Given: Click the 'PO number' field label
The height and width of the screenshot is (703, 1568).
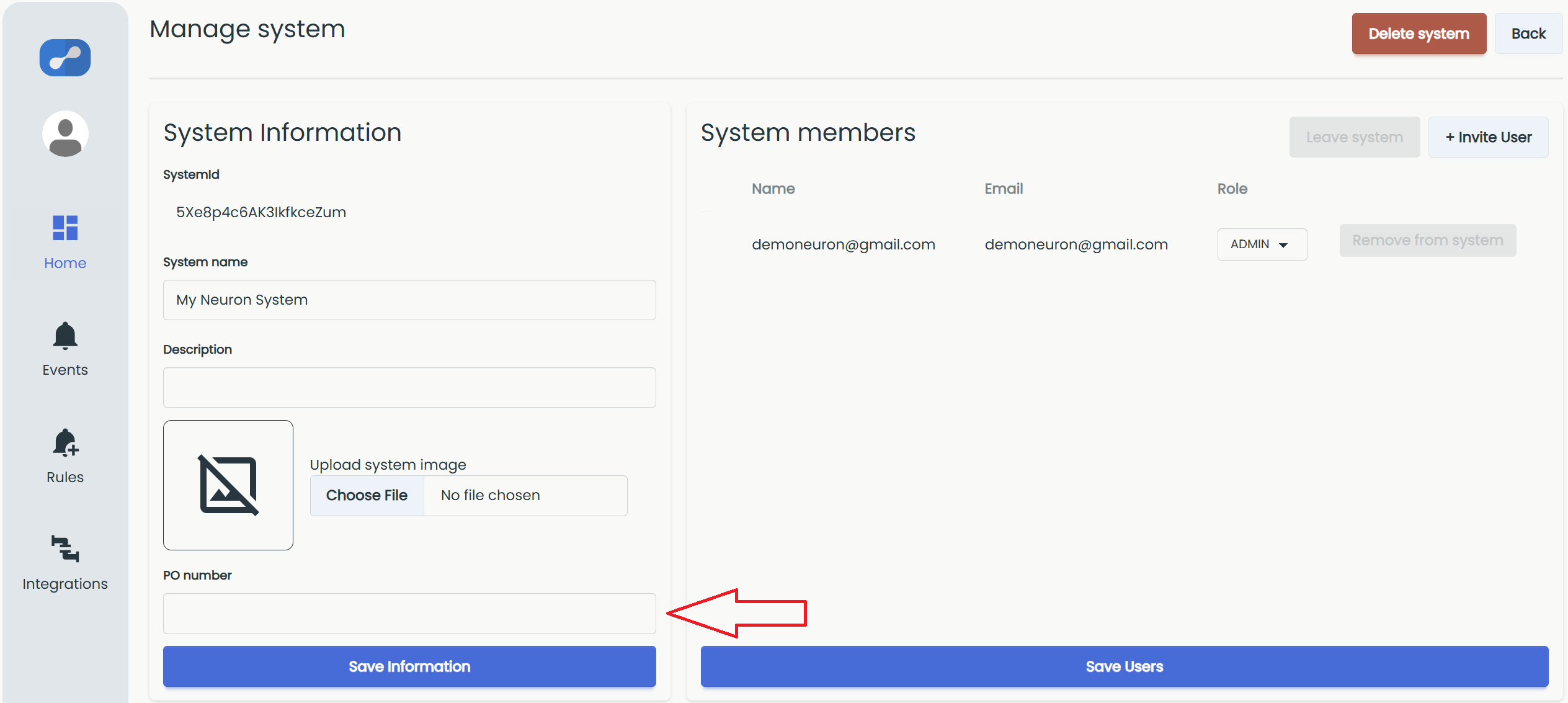Looking at the screenshot, I should tap(197, 575).
